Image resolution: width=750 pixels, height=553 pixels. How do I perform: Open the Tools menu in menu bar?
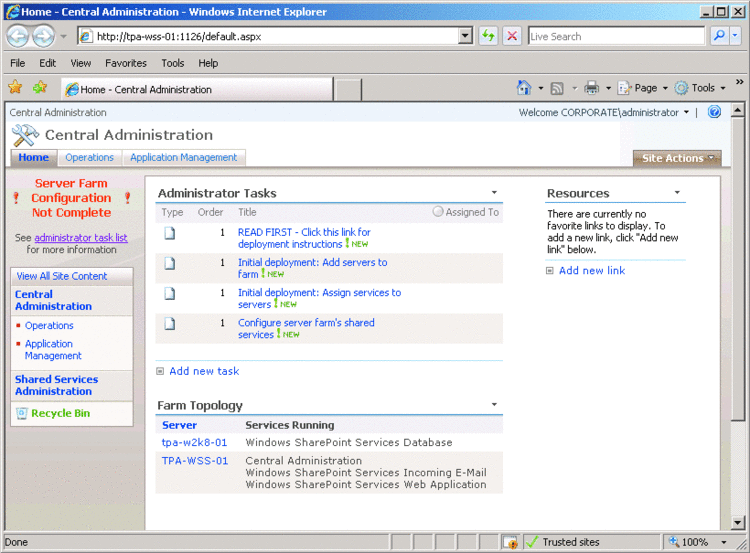tap(173, 63)
